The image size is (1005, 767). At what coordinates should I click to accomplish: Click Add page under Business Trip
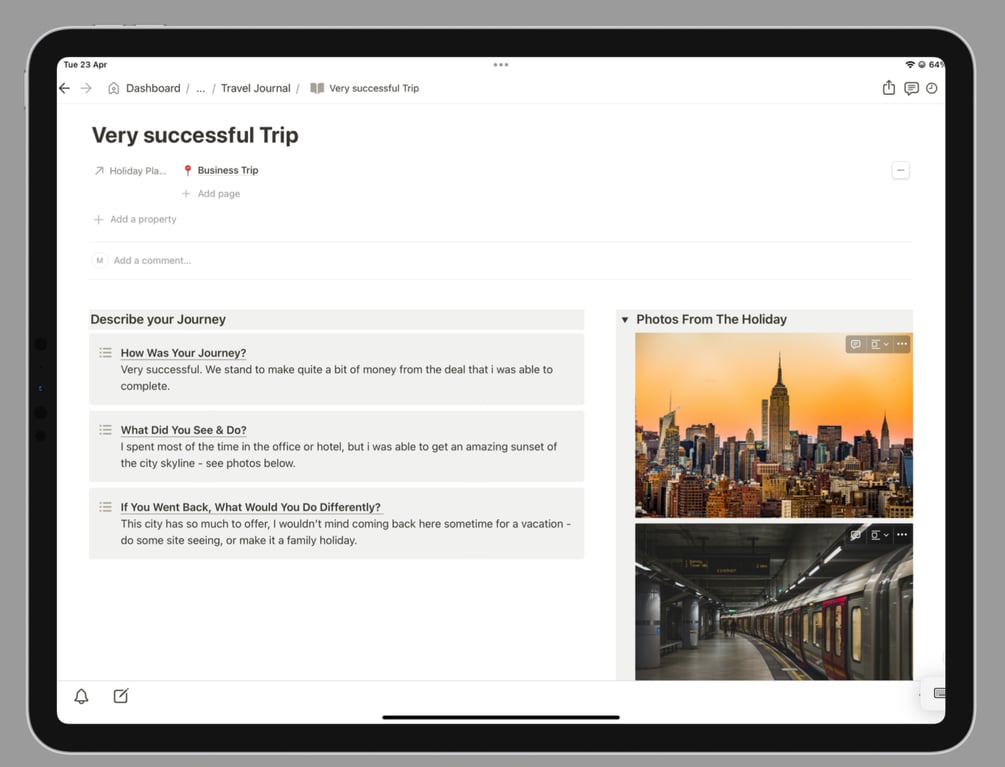click(x=211, y=194)
